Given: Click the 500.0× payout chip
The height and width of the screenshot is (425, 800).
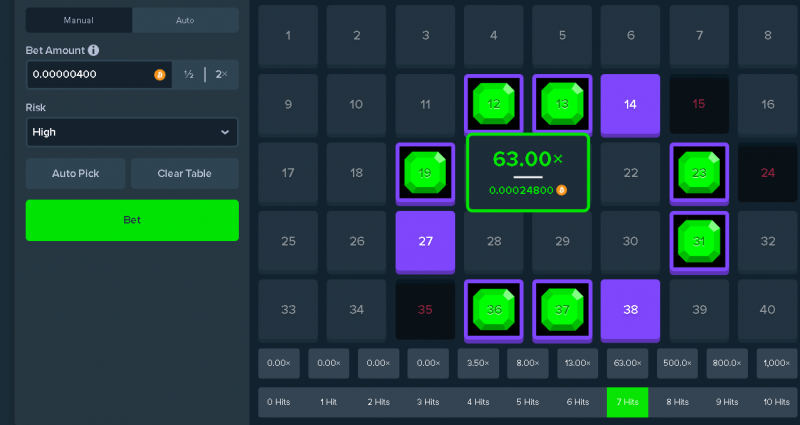Looking at the screenshot, I should pyautogui.click(x=677, y=363).
